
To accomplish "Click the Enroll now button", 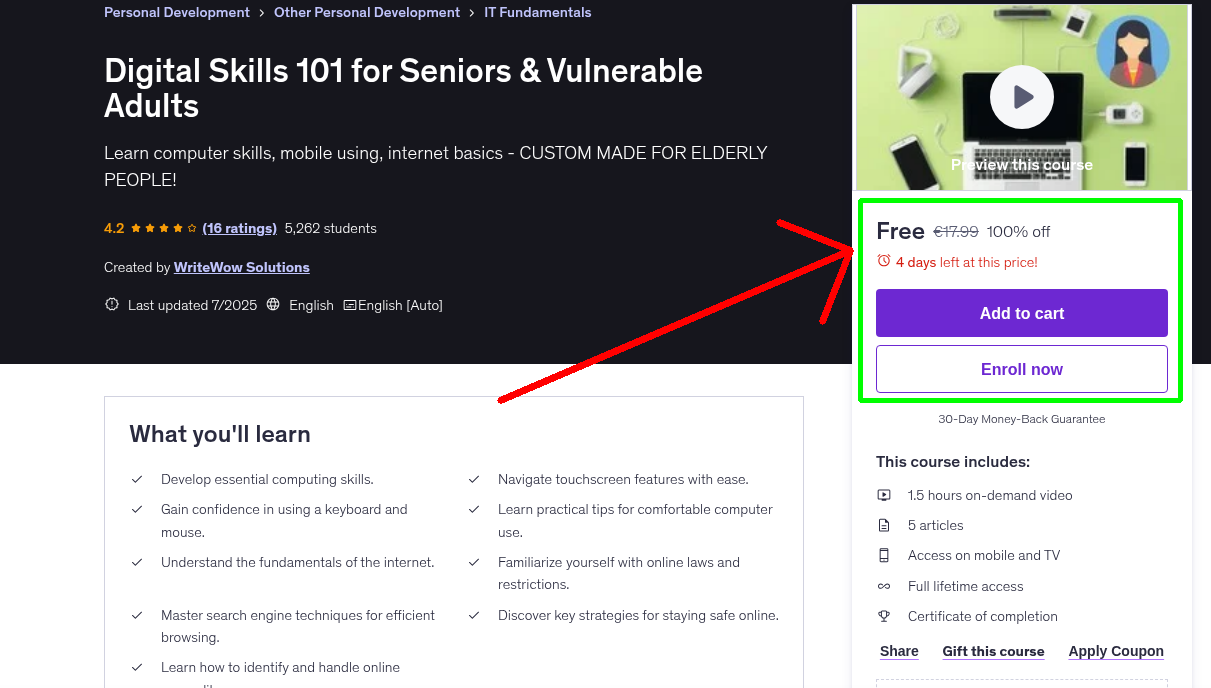I will coord(1021,369).
